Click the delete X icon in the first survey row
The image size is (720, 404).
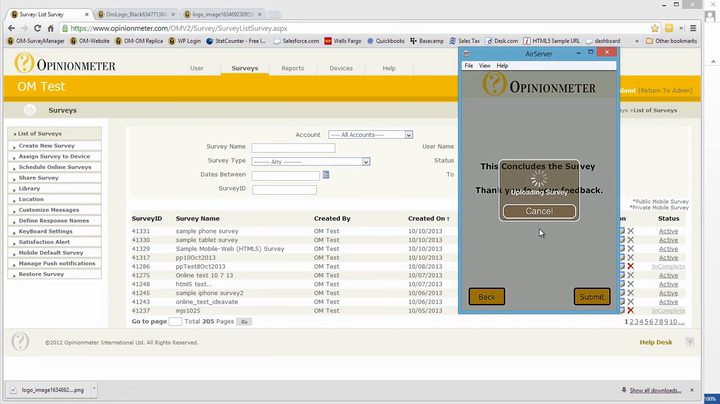coord(631,231)
